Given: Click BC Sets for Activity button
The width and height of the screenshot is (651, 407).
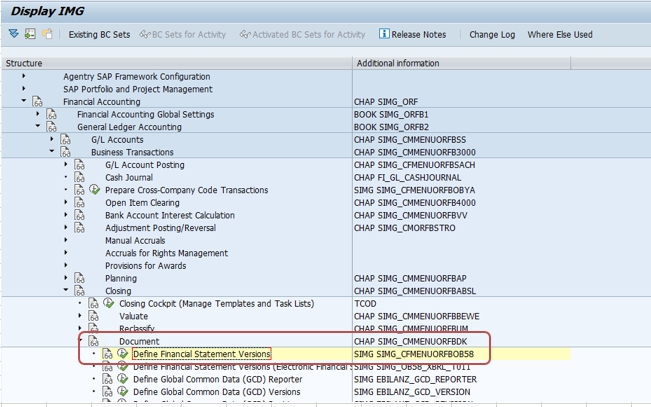Looking at the screenshot, I should click(183, 34).
